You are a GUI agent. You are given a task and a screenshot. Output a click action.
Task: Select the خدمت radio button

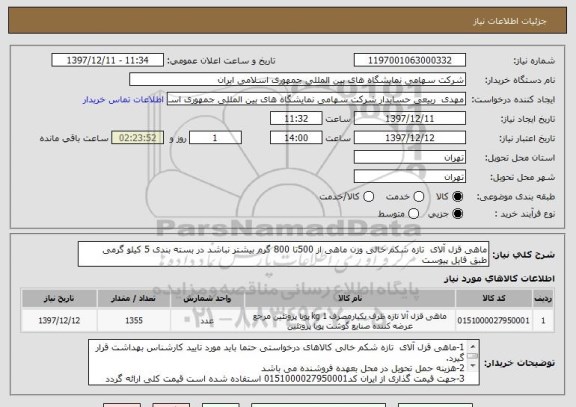[x=418, y=197]
